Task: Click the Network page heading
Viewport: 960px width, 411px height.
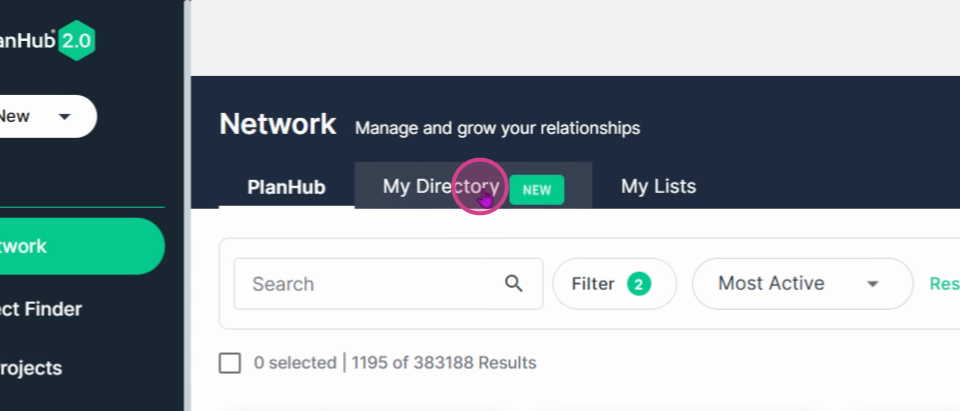Action: [x=278, y=124]
